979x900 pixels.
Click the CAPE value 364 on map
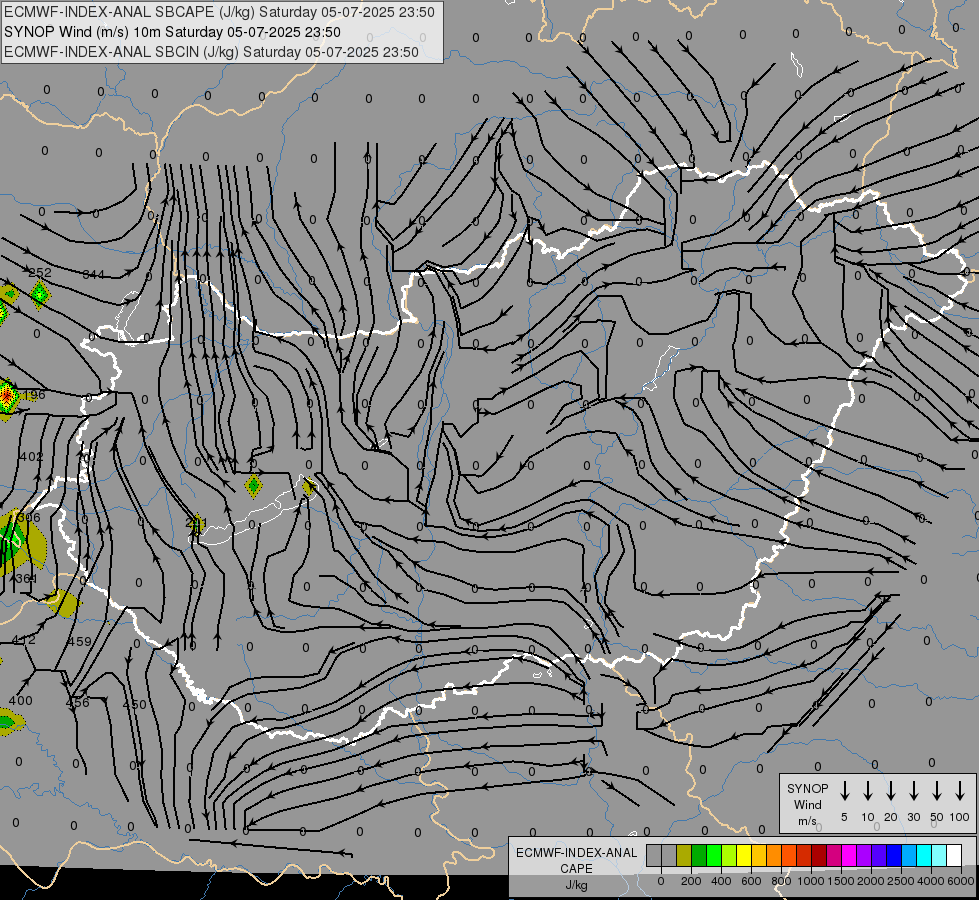point(26,578)
